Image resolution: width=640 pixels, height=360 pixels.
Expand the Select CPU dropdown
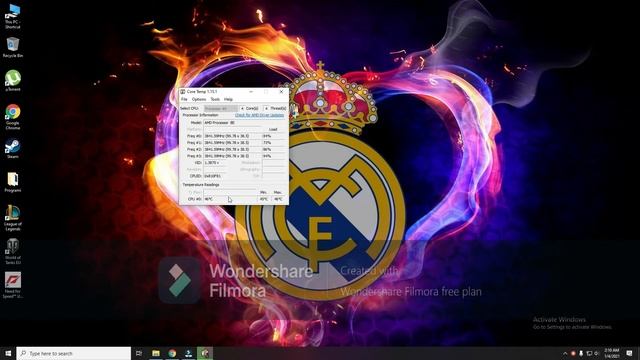(220, 109)
